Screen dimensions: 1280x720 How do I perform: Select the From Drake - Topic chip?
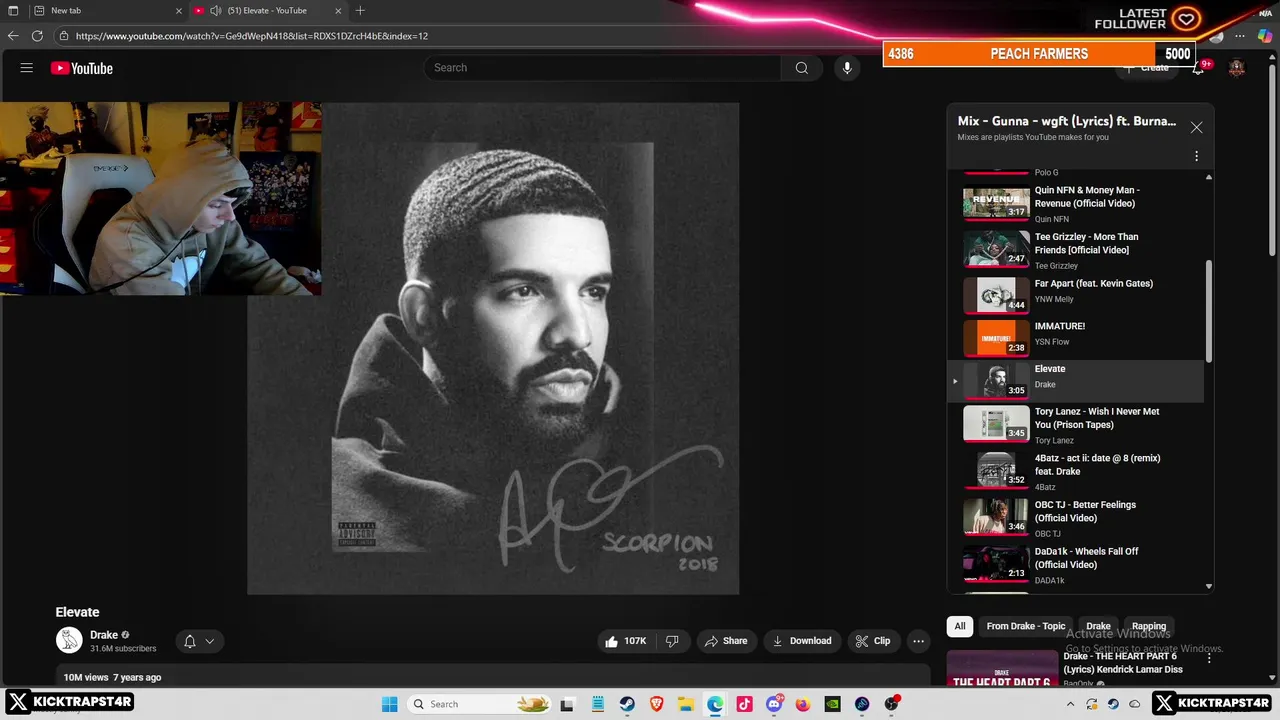point(1026,626)
